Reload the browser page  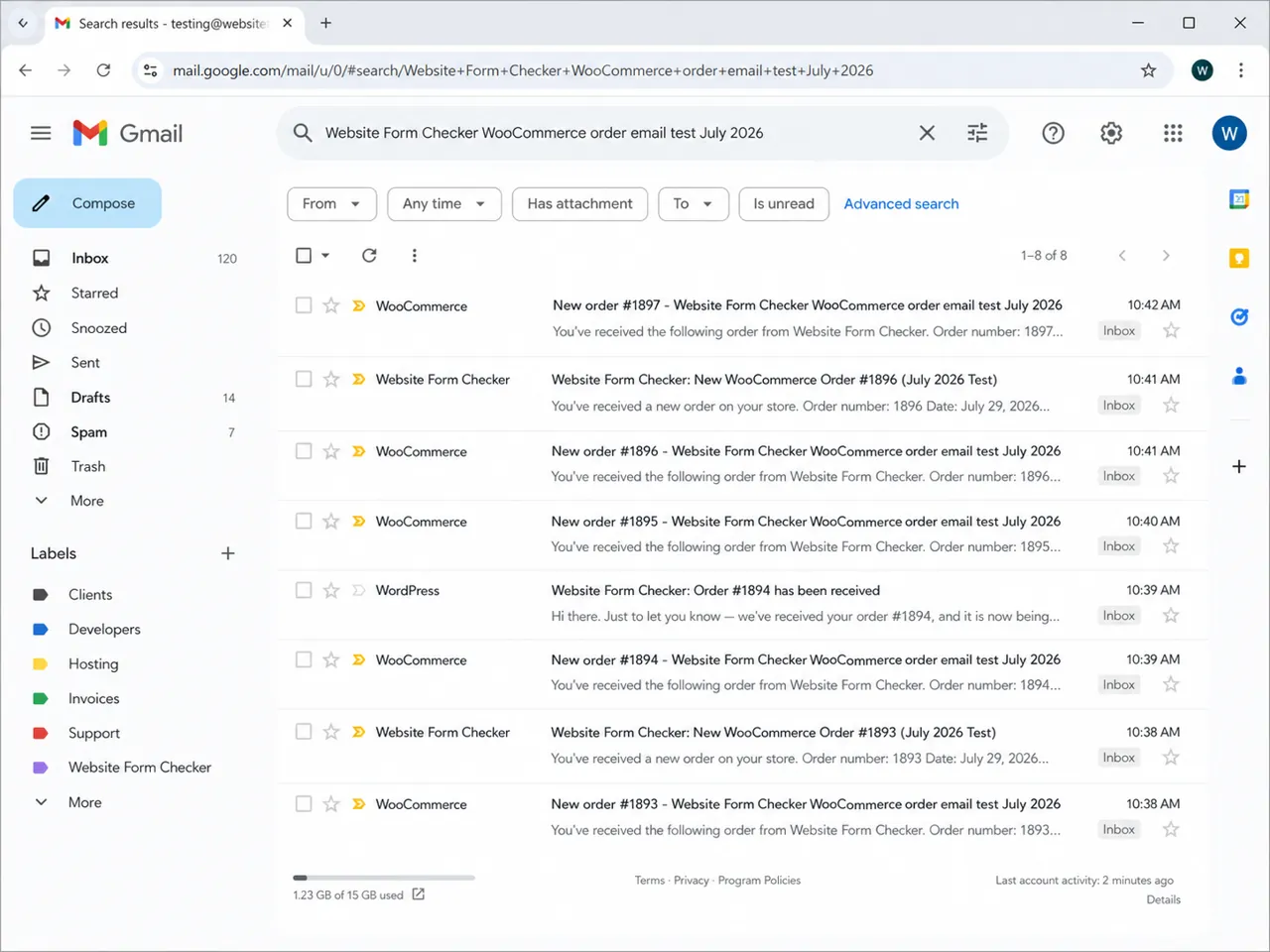103,70
